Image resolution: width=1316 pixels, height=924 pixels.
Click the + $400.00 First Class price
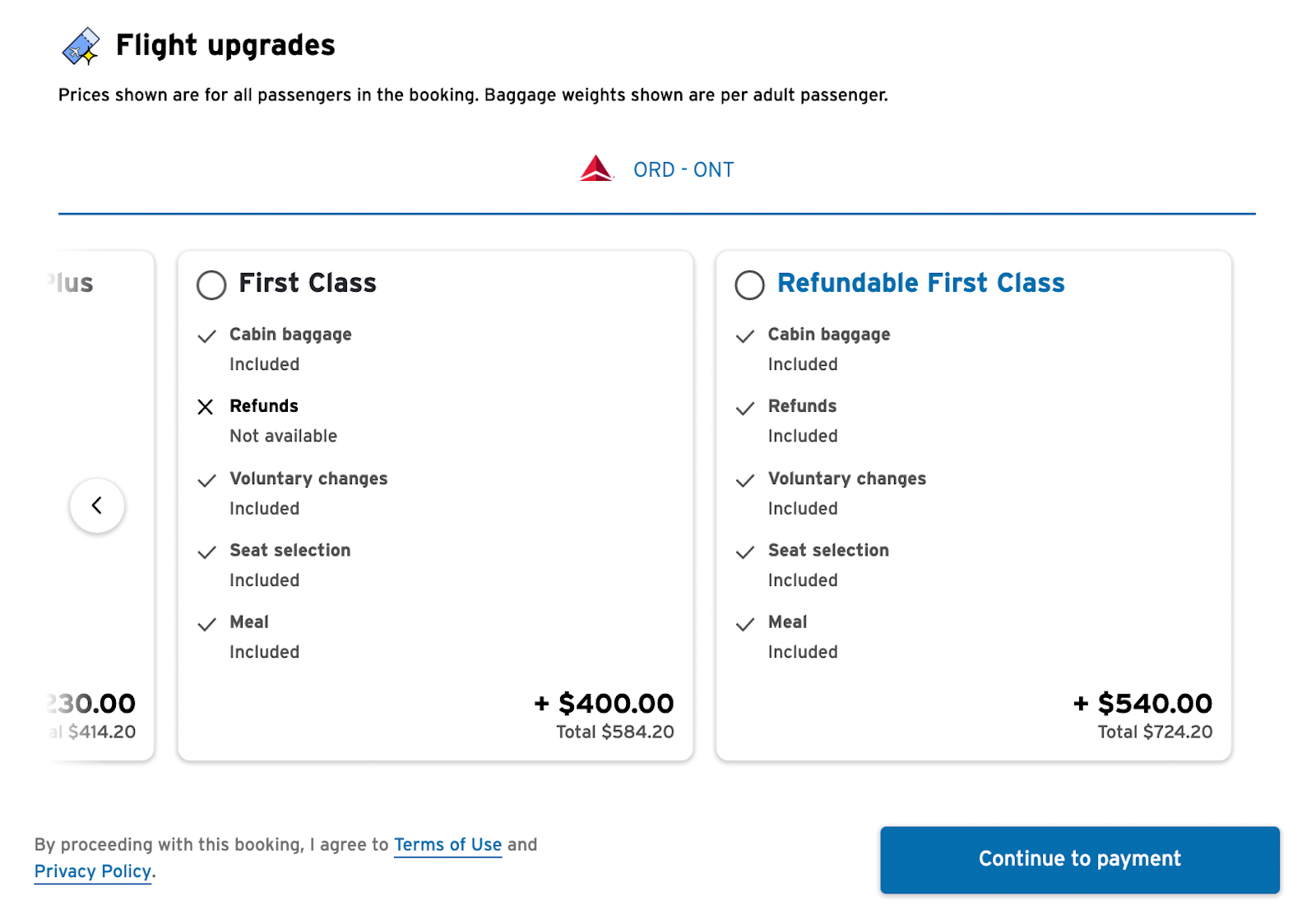(x=604, y=704)
